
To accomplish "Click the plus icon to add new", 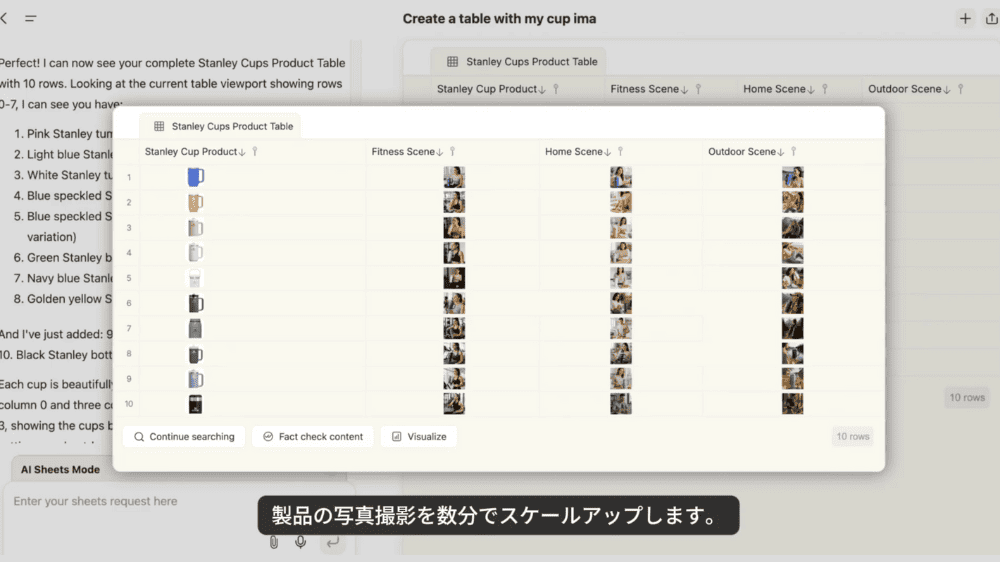I will [965, 18].
